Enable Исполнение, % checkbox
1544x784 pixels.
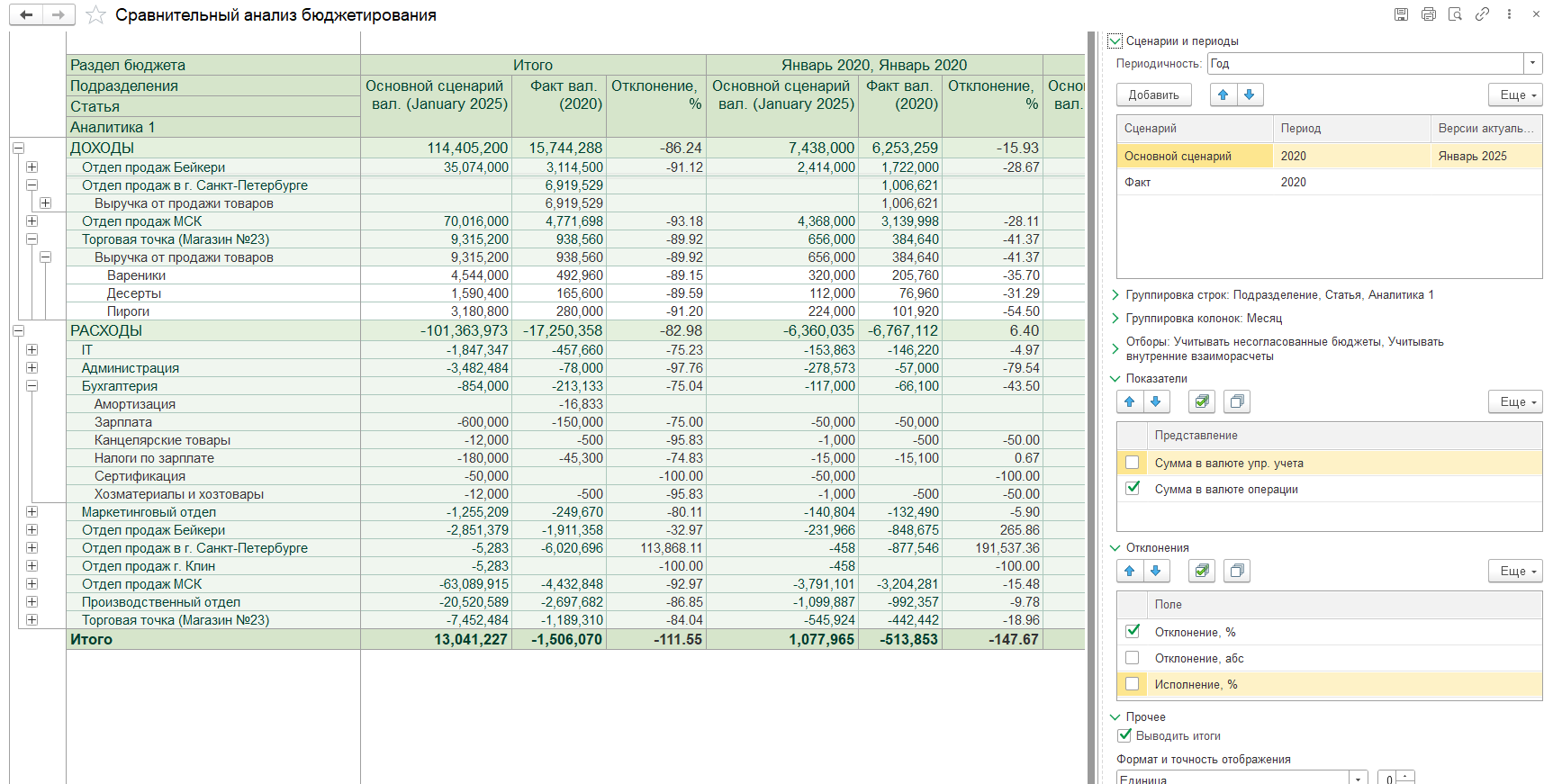(1133, 684)
